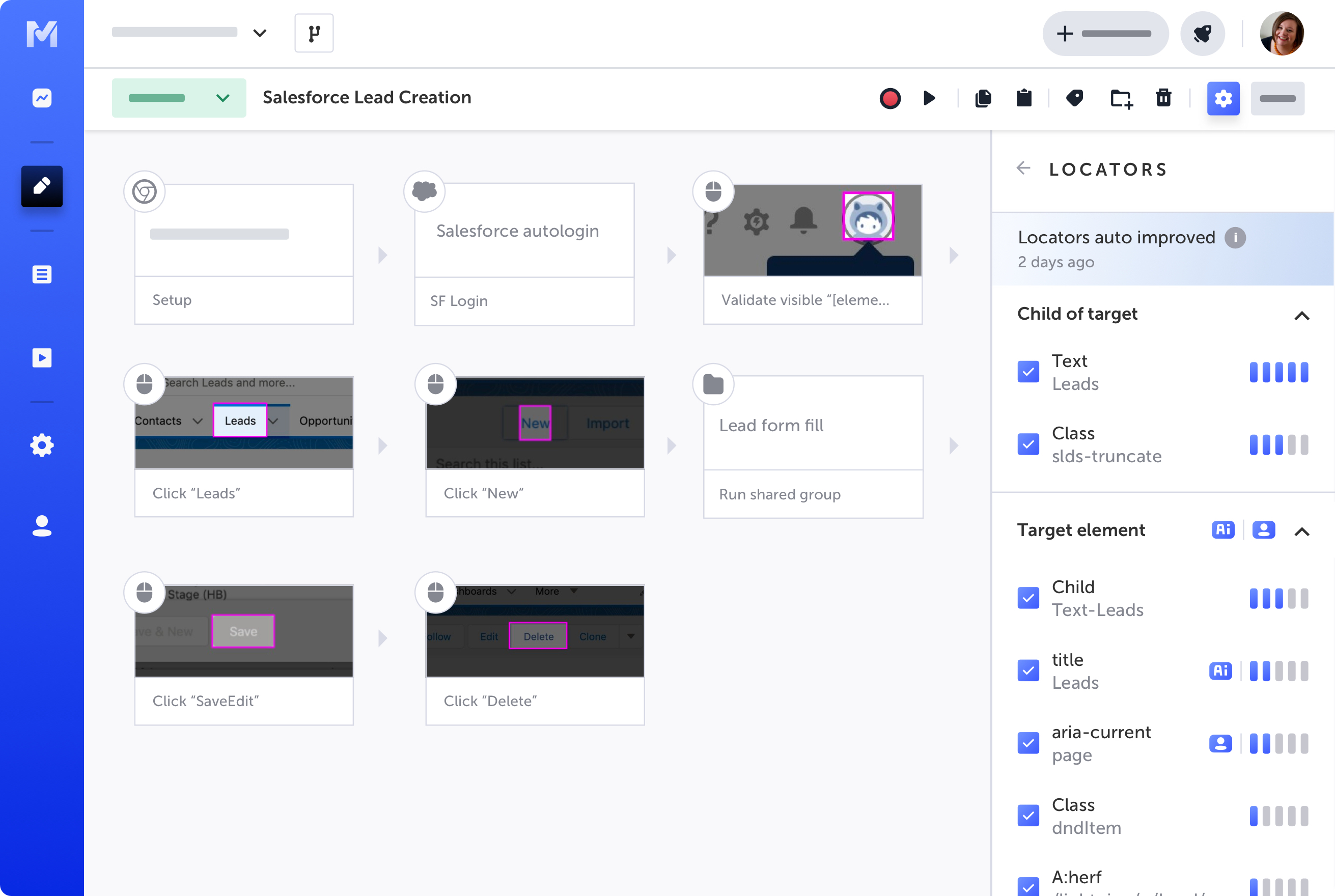Click the Locators auto improved banner
The height and width of the screenshot is (896, 1335).
(1163, 249)
